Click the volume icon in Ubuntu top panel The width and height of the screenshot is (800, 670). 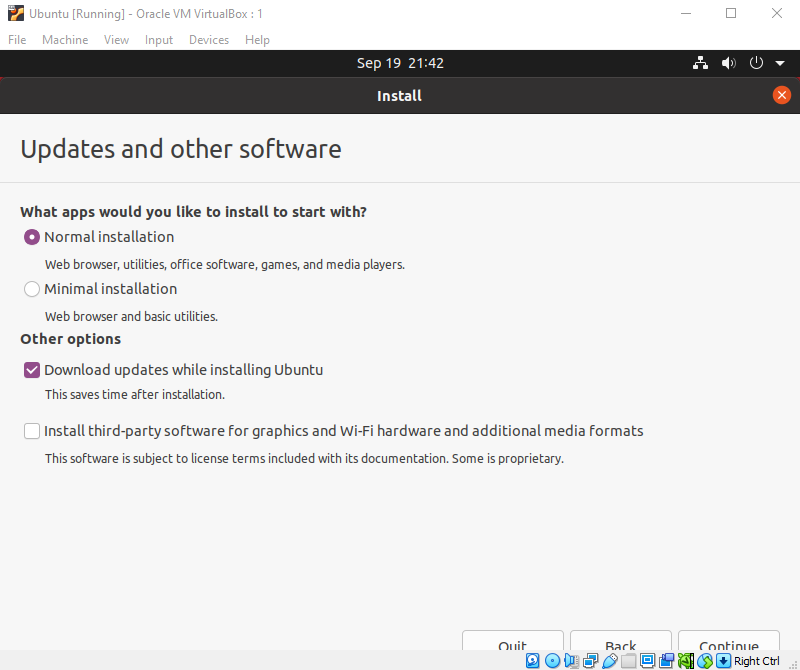[x=728, y=62]
